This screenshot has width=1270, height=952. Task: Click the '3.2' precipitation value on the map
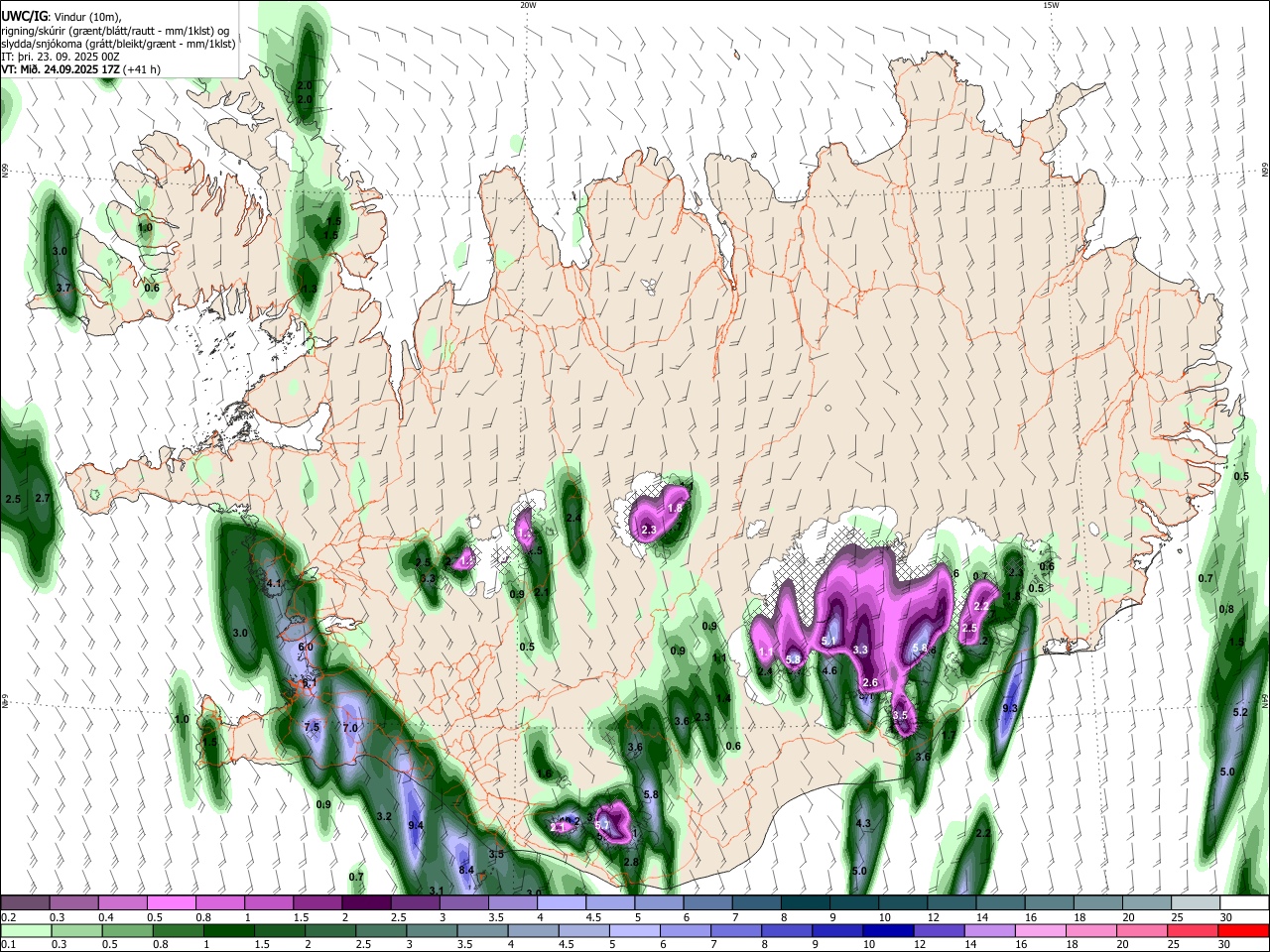tap(385, 816)
